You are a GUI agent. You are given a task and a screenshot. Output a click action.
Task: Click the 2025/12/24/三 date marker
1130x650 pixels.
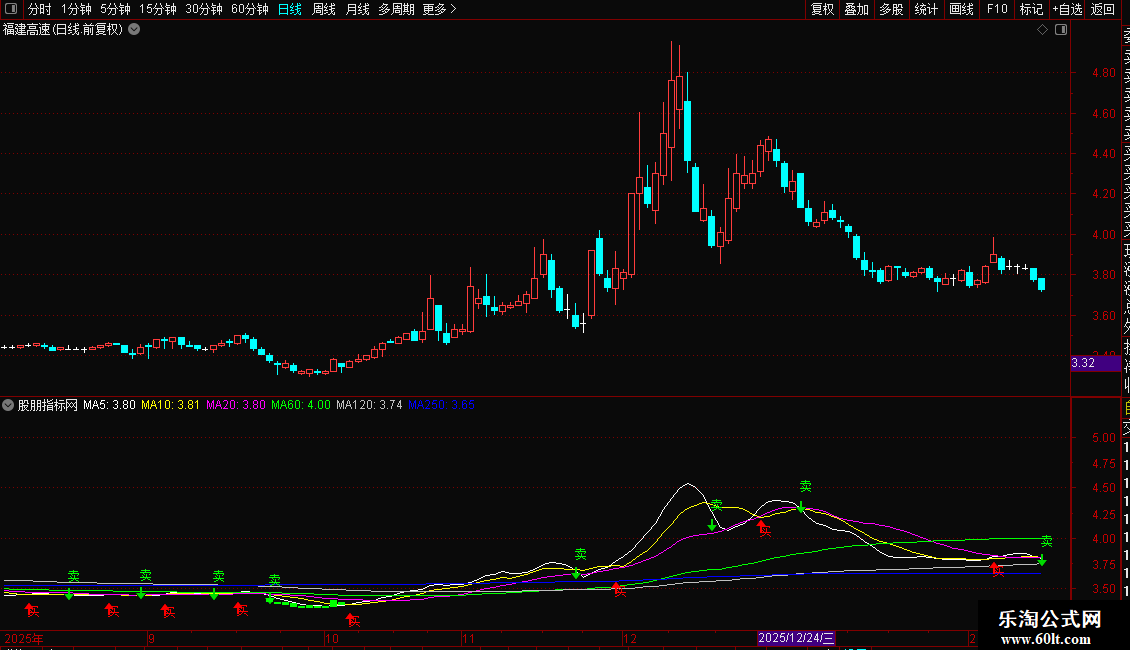coord(796,638)
